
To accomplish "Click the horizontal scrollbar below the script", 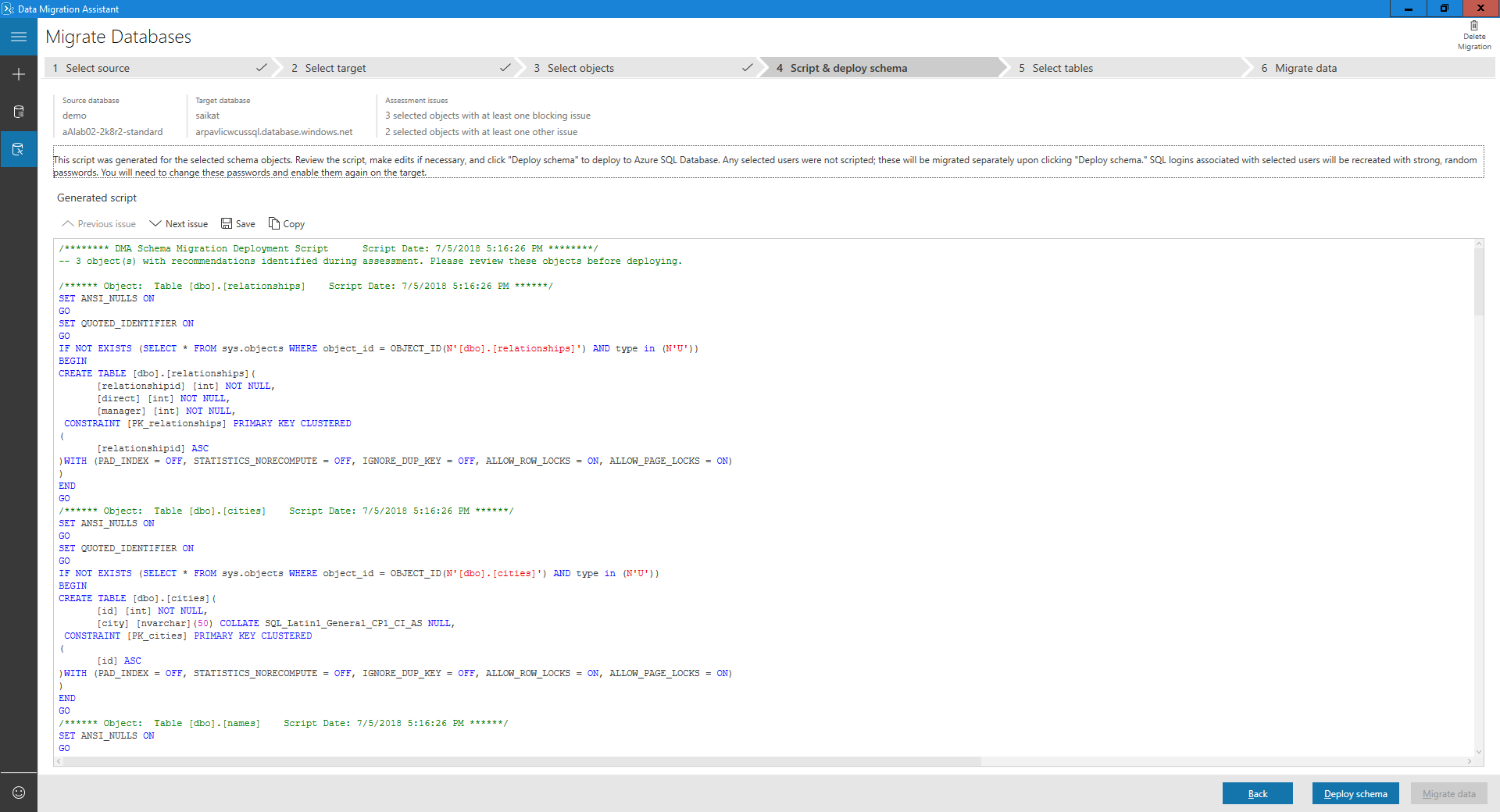I will [x=520, y=760].
